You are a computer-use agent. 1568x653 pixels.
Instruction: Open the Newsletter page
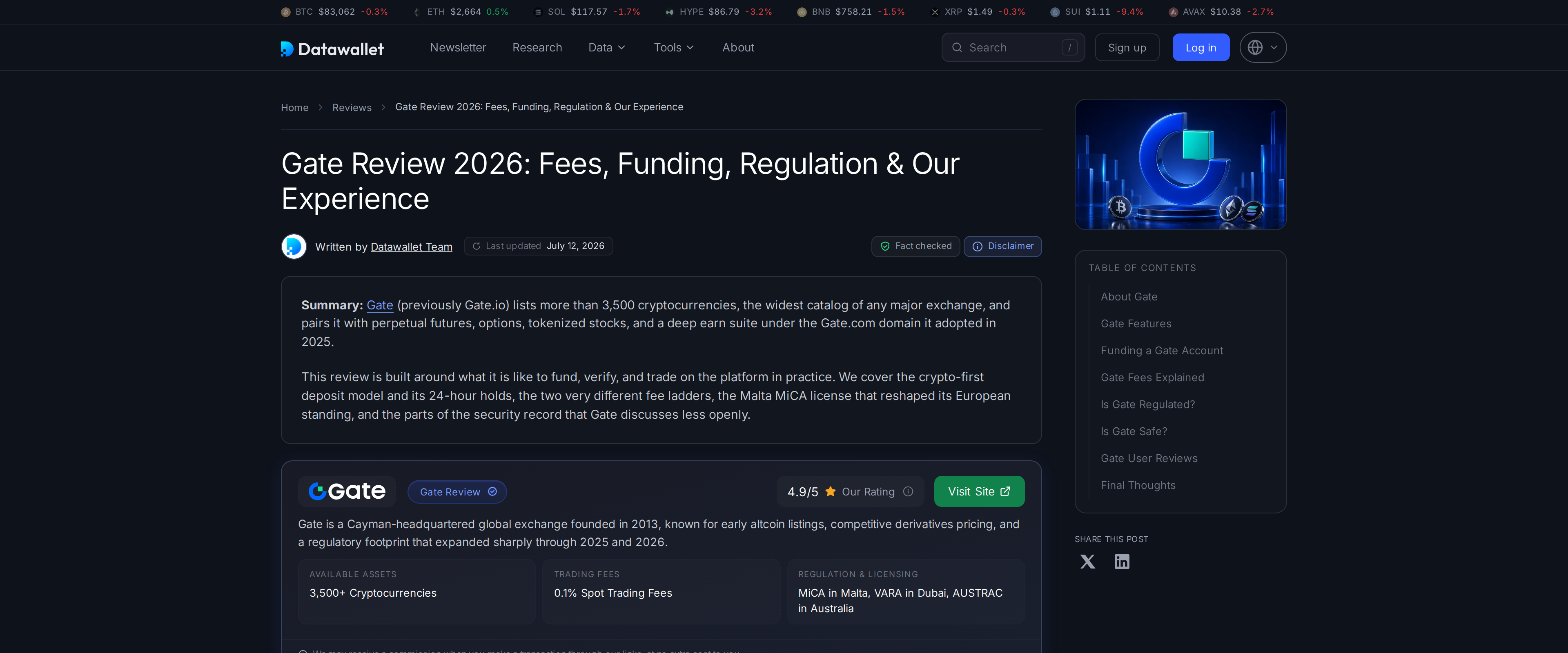[458, 47]
